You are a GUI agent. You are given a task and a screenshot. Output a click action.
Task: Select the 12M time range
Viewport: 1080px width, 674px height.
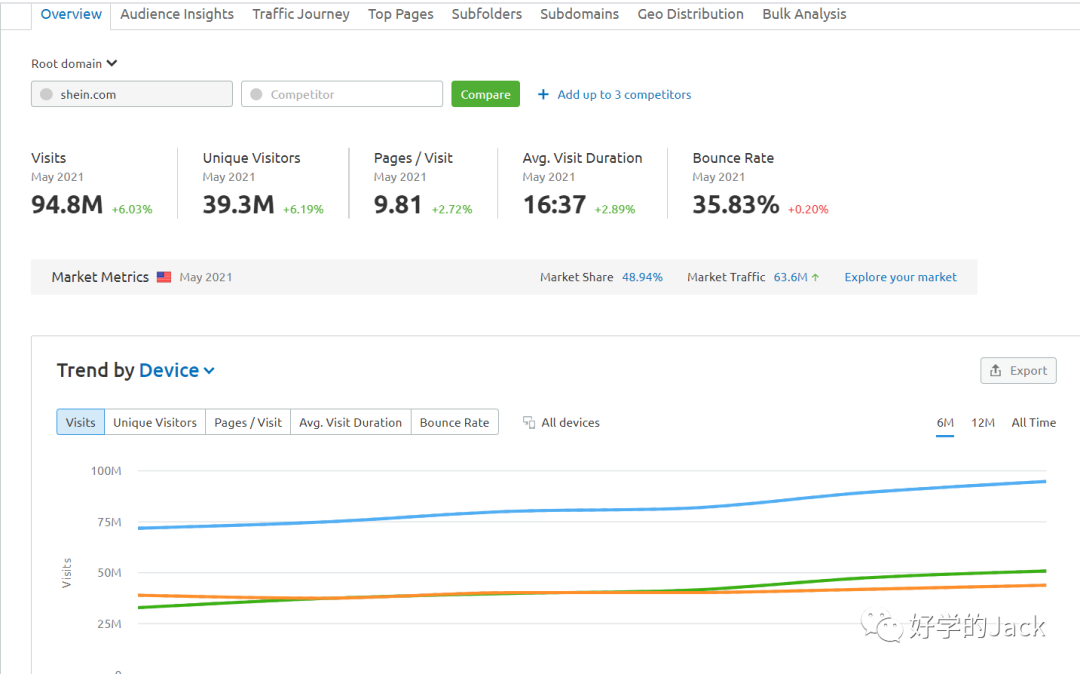click(x=983, y=423)
